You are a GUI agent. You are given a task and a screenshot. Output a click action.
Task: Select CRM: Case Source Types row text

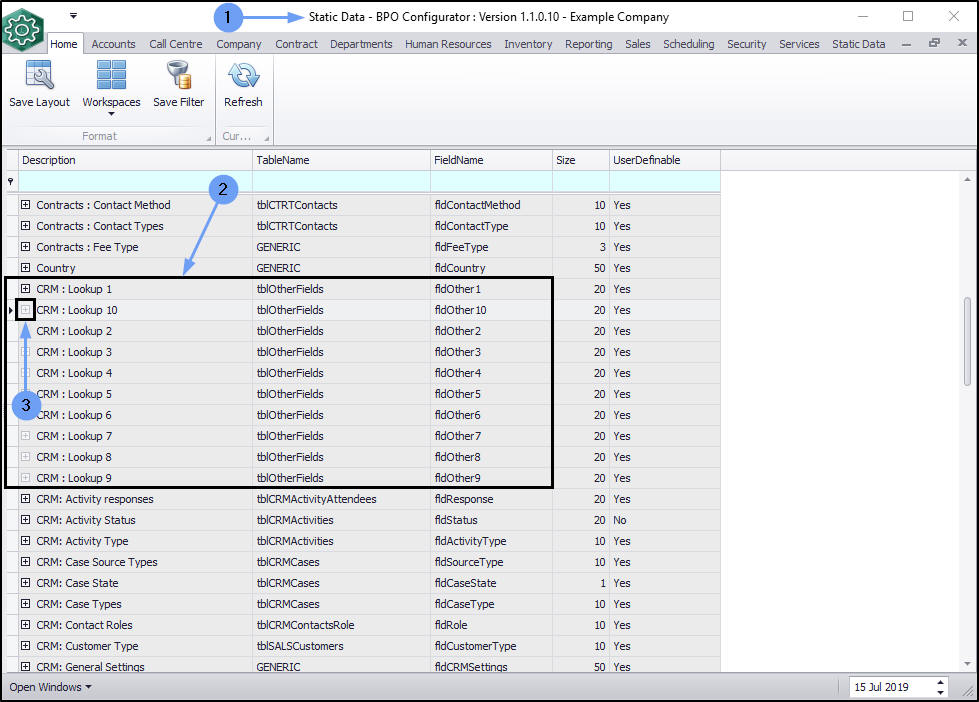point(97,562)
